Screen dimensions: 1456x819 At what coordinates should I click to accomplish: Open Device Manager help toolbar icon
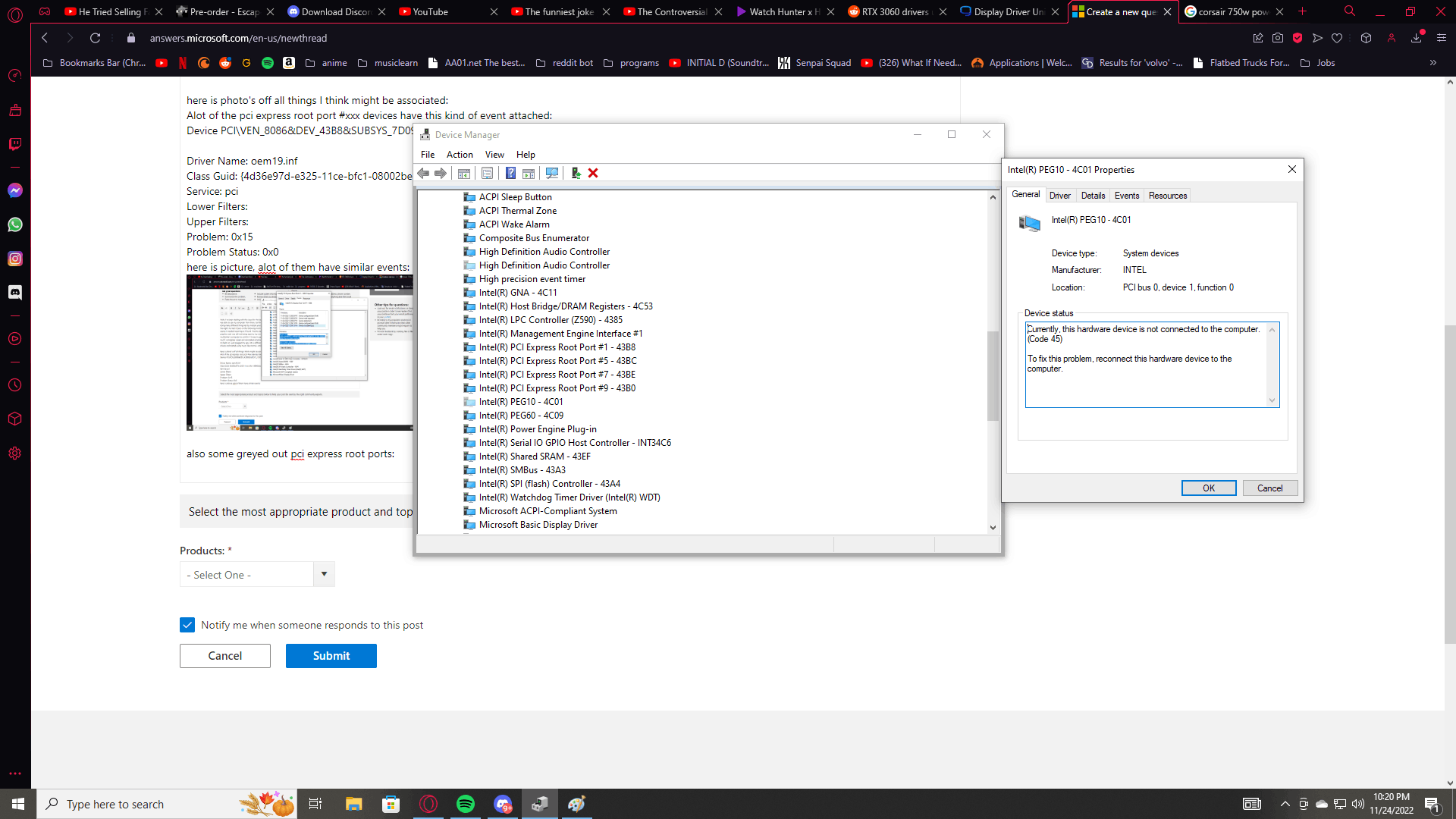coord(510,173)
